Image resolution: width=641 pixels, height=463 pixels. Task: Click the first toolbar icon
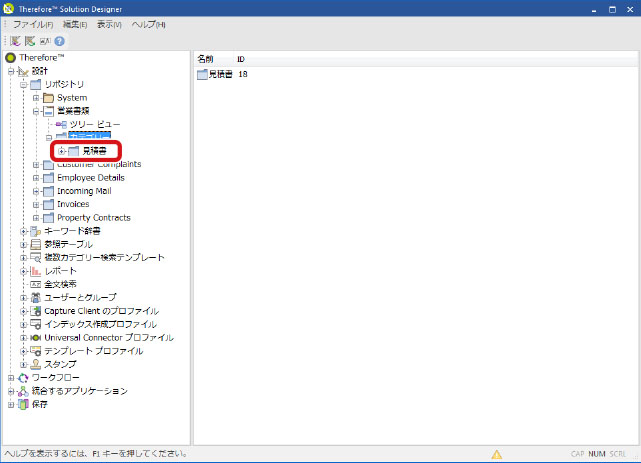[x=15, y=41]
